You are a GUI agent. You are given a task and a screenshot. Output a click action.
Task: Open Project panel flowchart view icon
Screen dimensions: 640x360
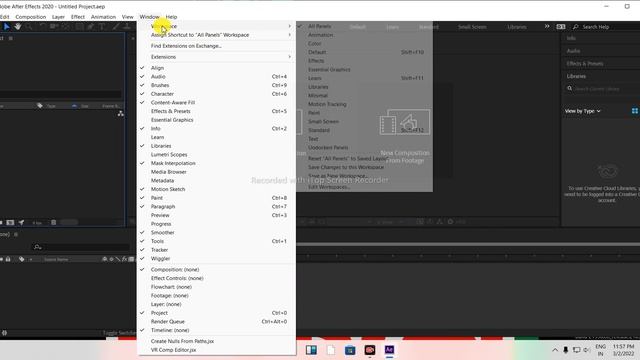120,113
